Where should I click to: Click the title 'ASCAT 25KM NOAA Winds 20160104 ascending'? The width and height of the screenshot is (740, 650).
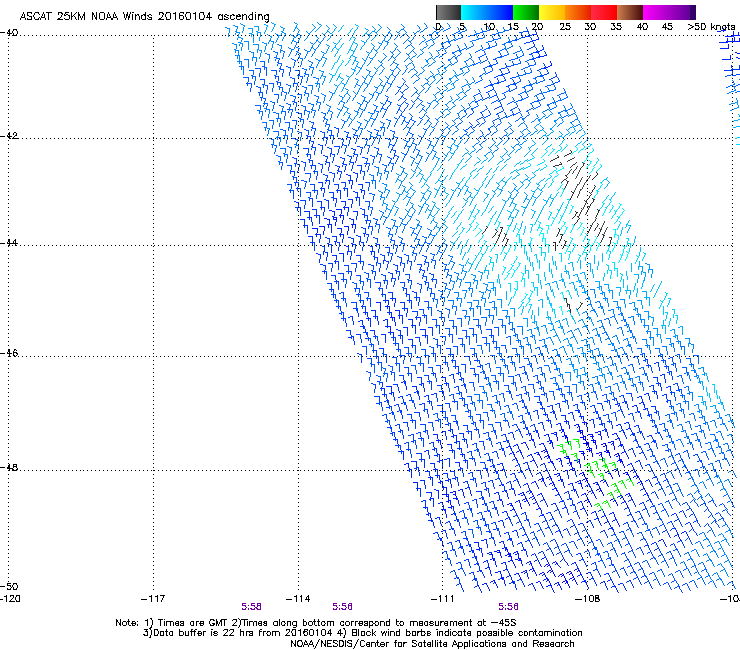[144, 17]
